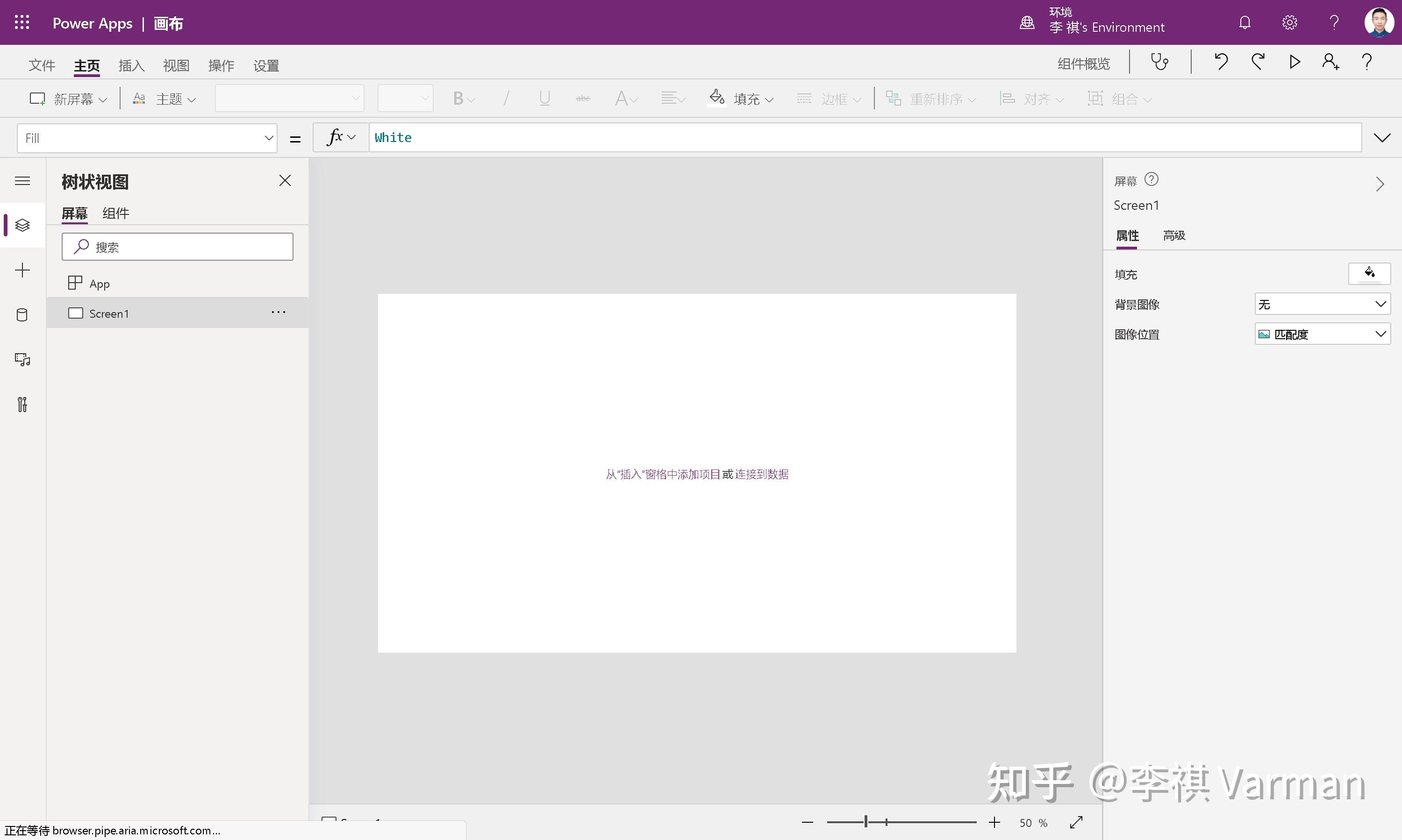Open the Insert pane via plus icon

coord(22,270)
